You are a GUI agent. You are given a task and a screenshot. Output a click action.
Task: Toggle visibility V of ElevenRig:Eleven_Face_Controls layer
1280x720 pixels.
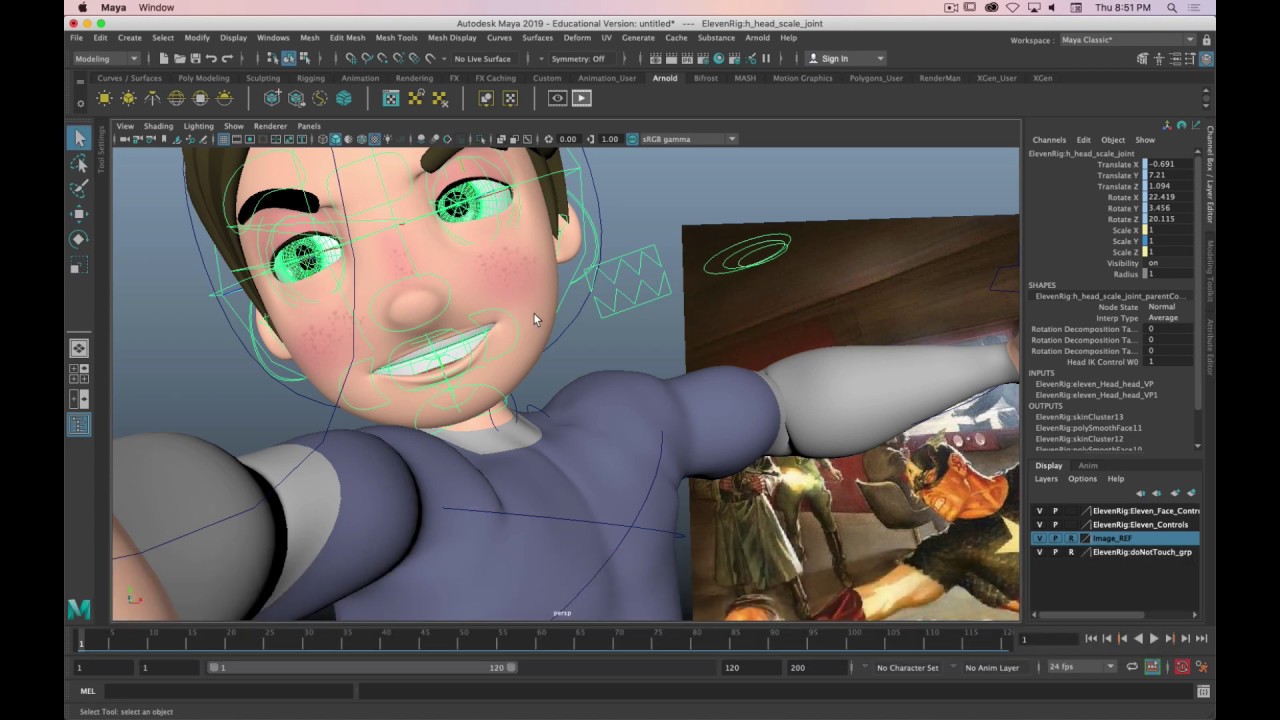pos(1040,511)
